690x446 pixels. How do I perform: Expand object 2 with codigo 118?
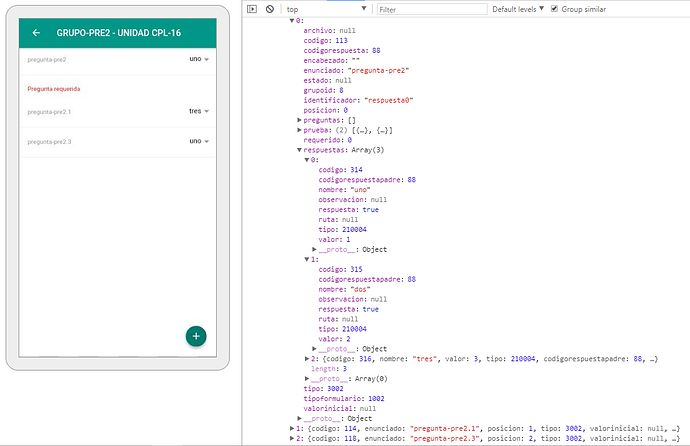[x=291, y=437]
